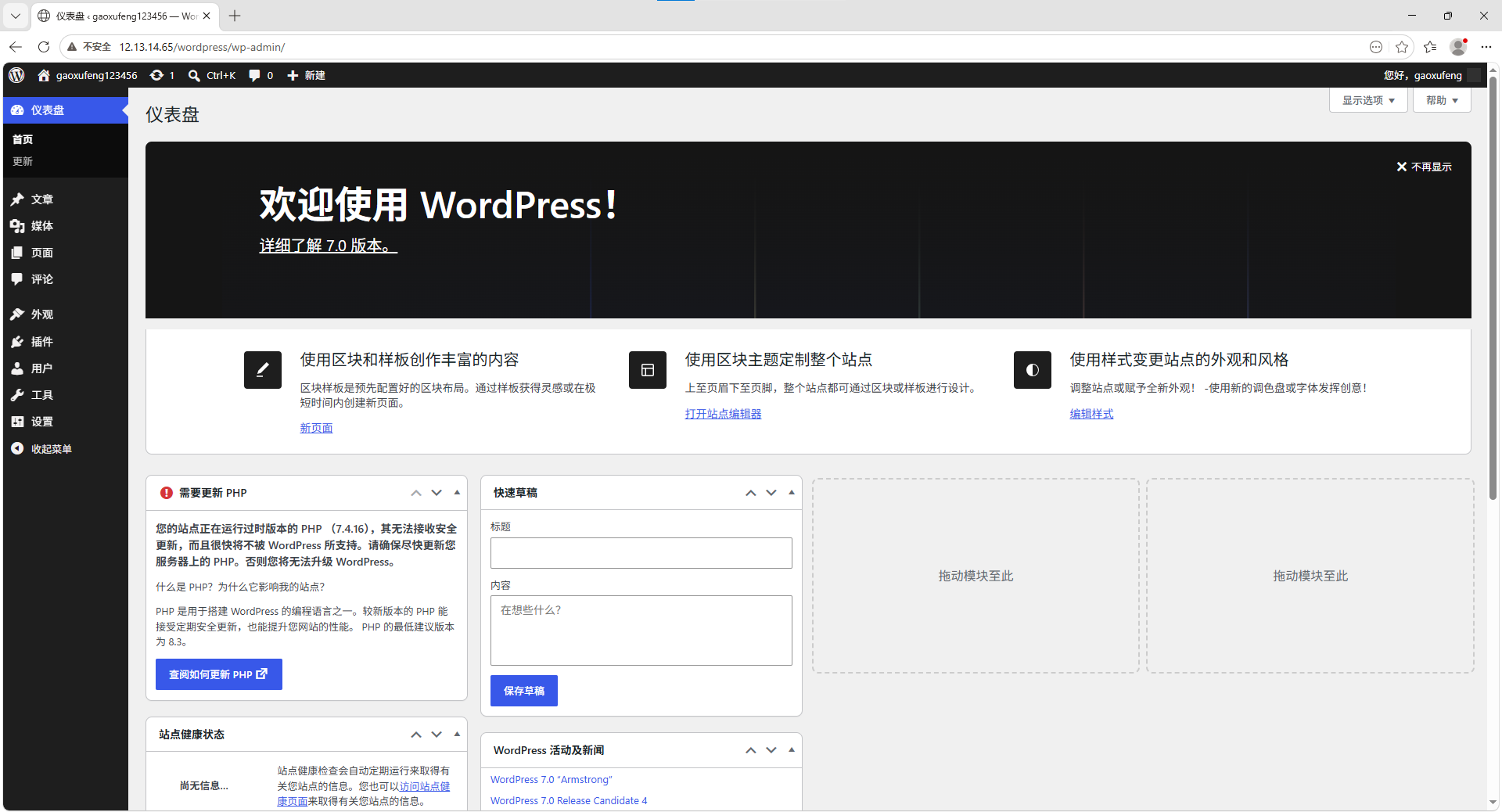Focus the 内容 draft content textarea
The width and height of the screenshot is (1502, 812).
tap(641, 631)
